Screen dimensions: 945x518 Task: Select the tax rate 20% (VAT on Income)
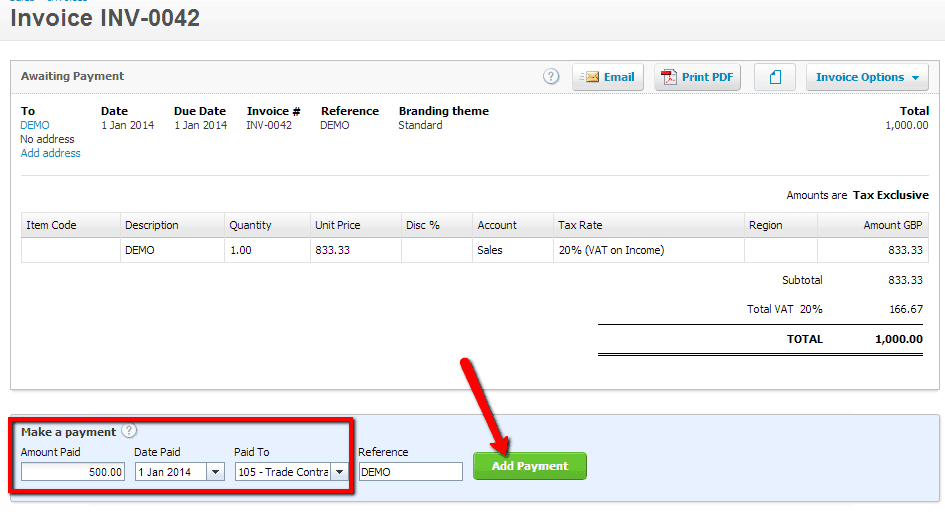tap(611, 250)
